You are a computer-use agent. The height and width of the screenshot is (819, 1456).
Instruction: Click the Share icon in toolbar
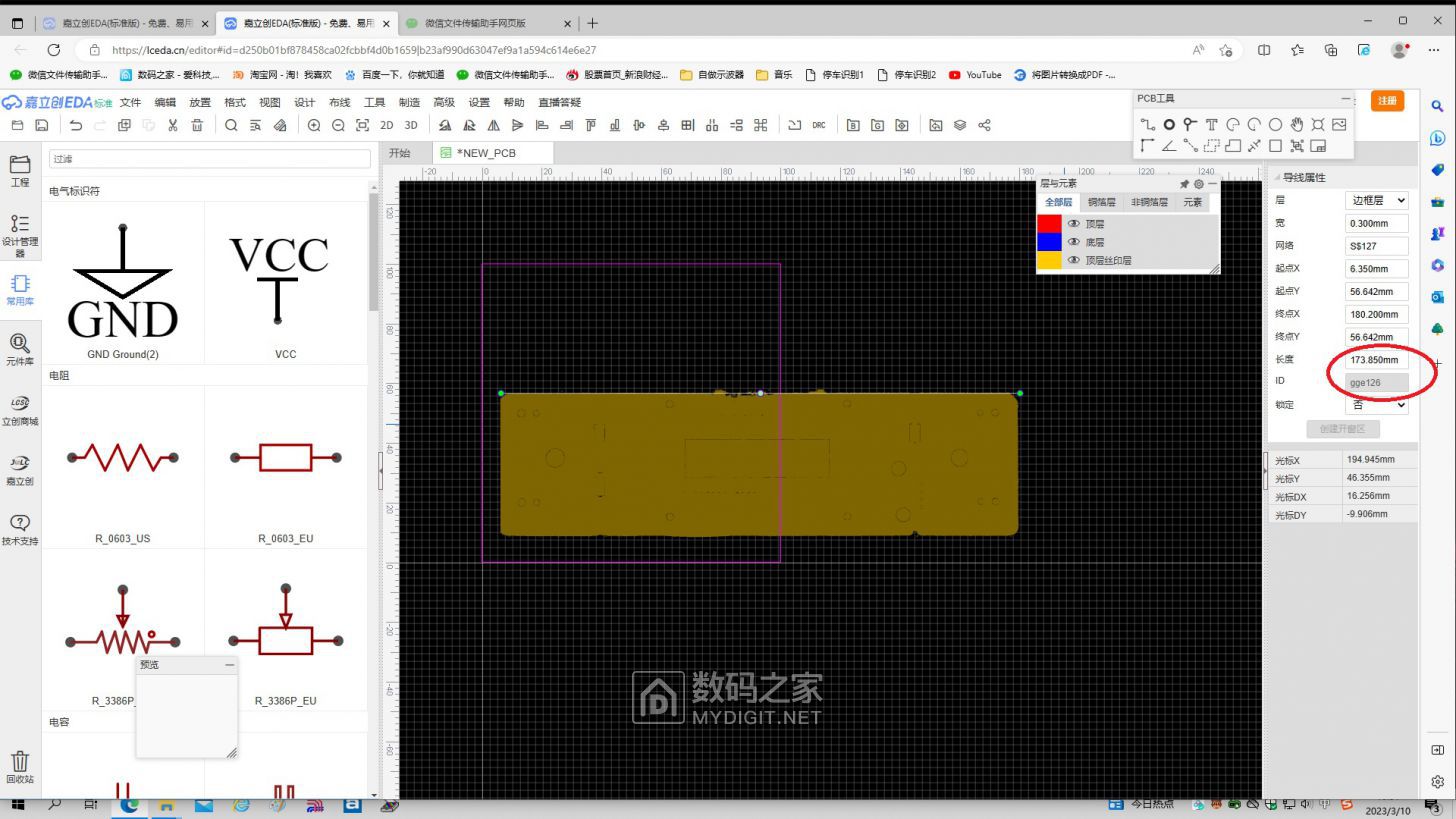(x=984, y=125)
